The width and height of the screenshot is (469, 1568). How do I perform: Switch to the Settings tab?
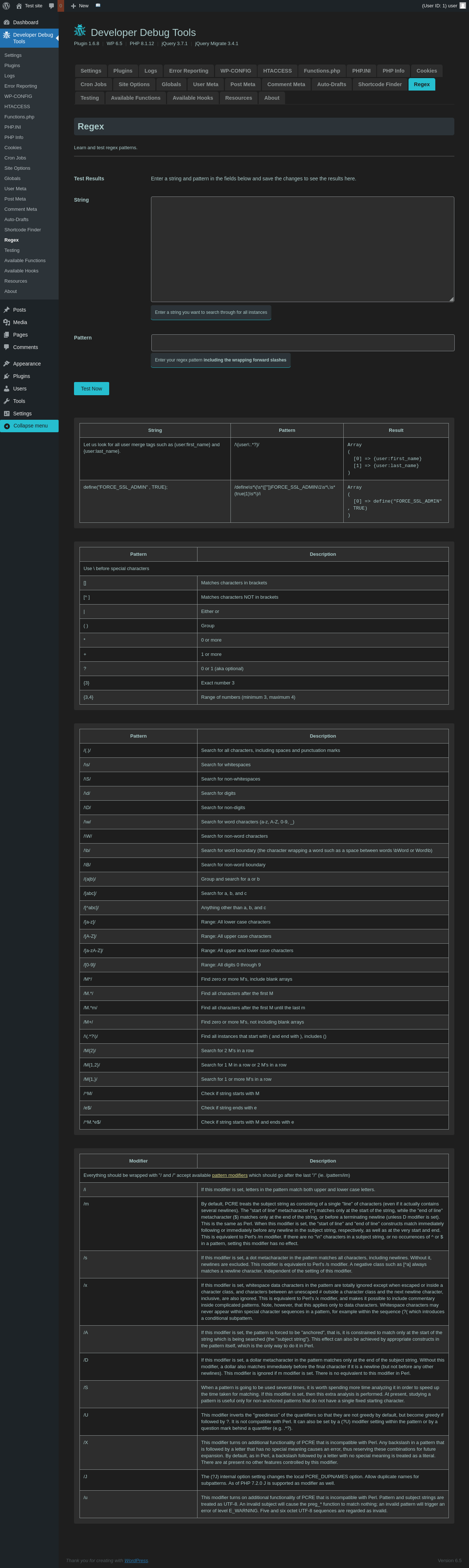coord(91,71)
